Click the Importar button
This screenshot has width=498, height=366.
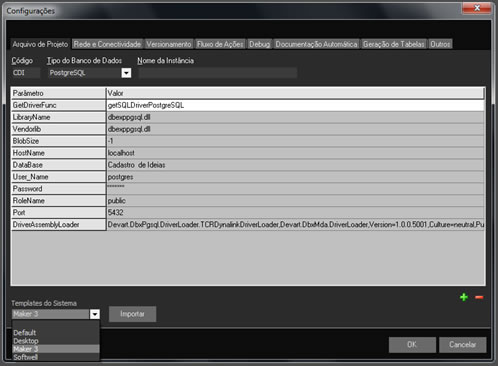click(x=132, y=314)
